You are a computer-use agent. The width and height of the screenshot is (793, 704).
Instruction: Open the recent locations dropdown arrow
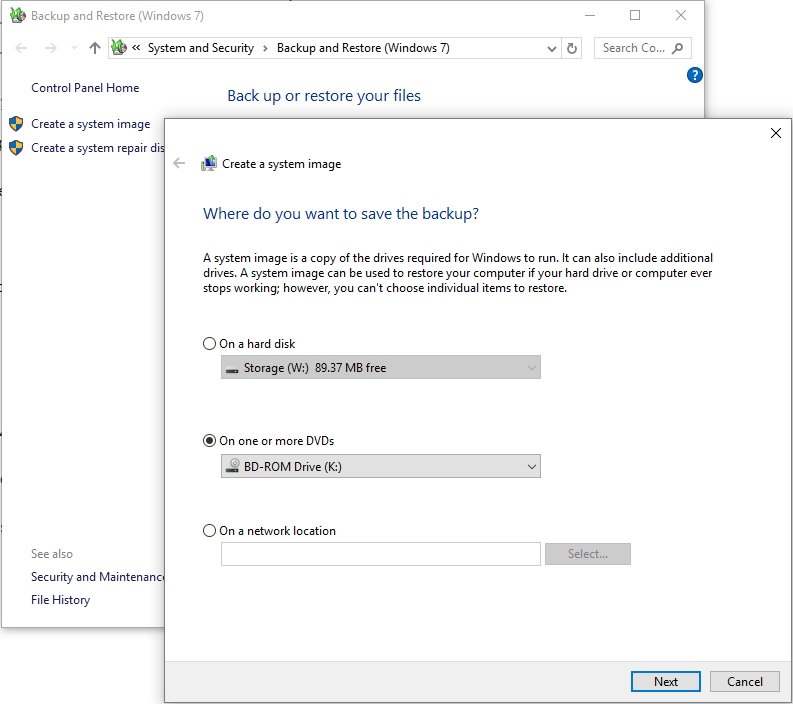point(74,48)
